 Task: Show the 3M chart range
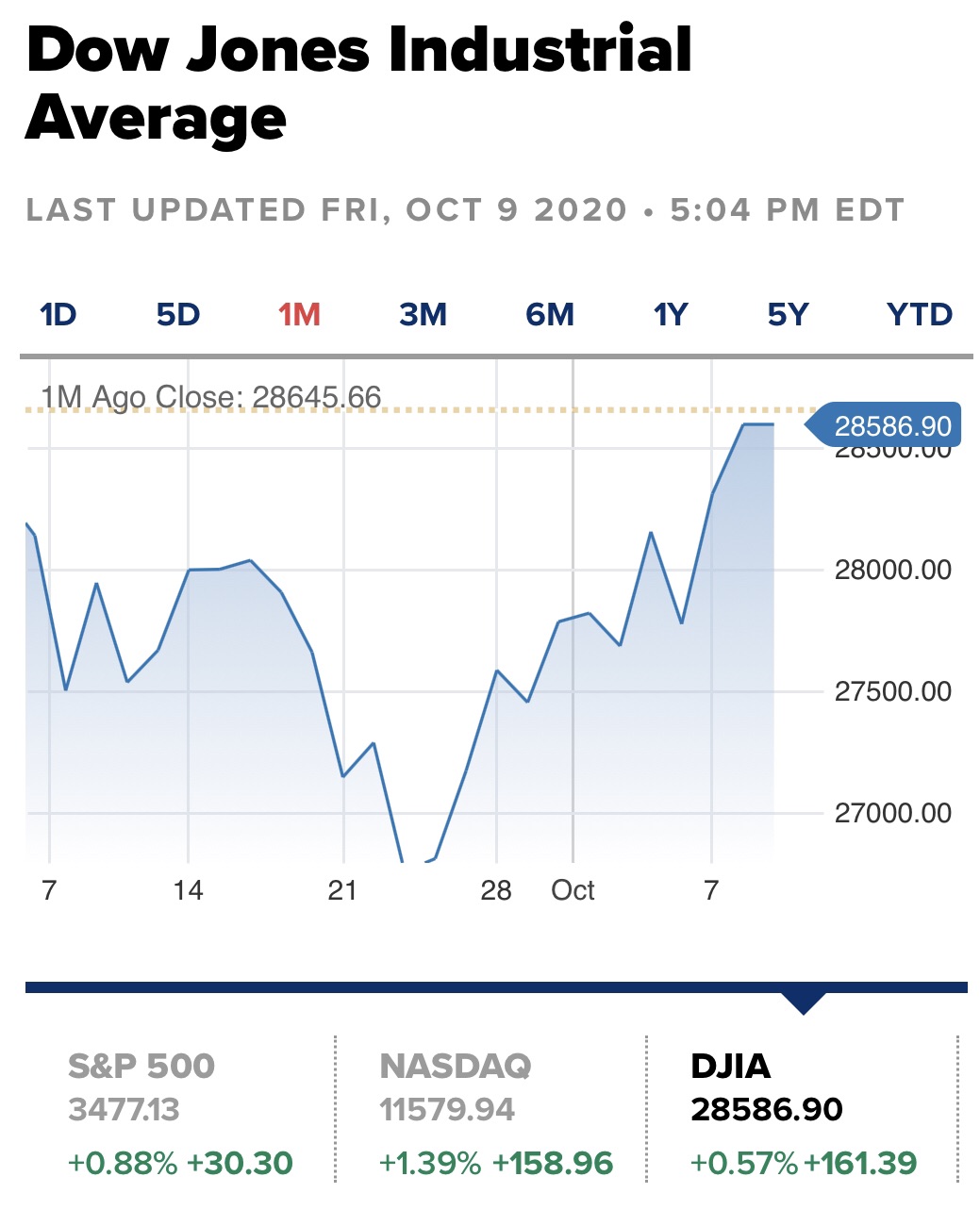(423, 314)
